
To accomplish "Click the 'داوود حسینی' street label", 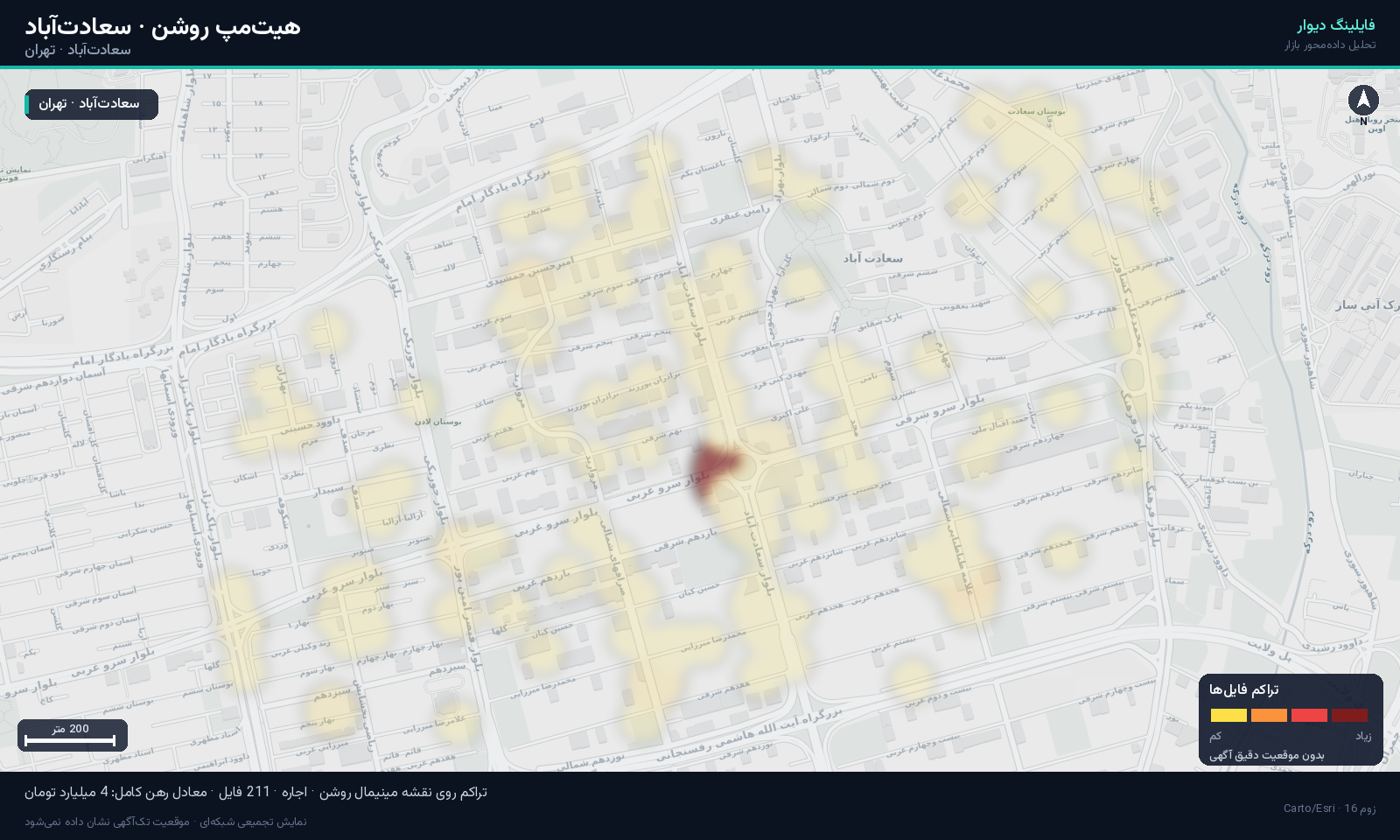I will pyautogui.click(x=310, y=426).
